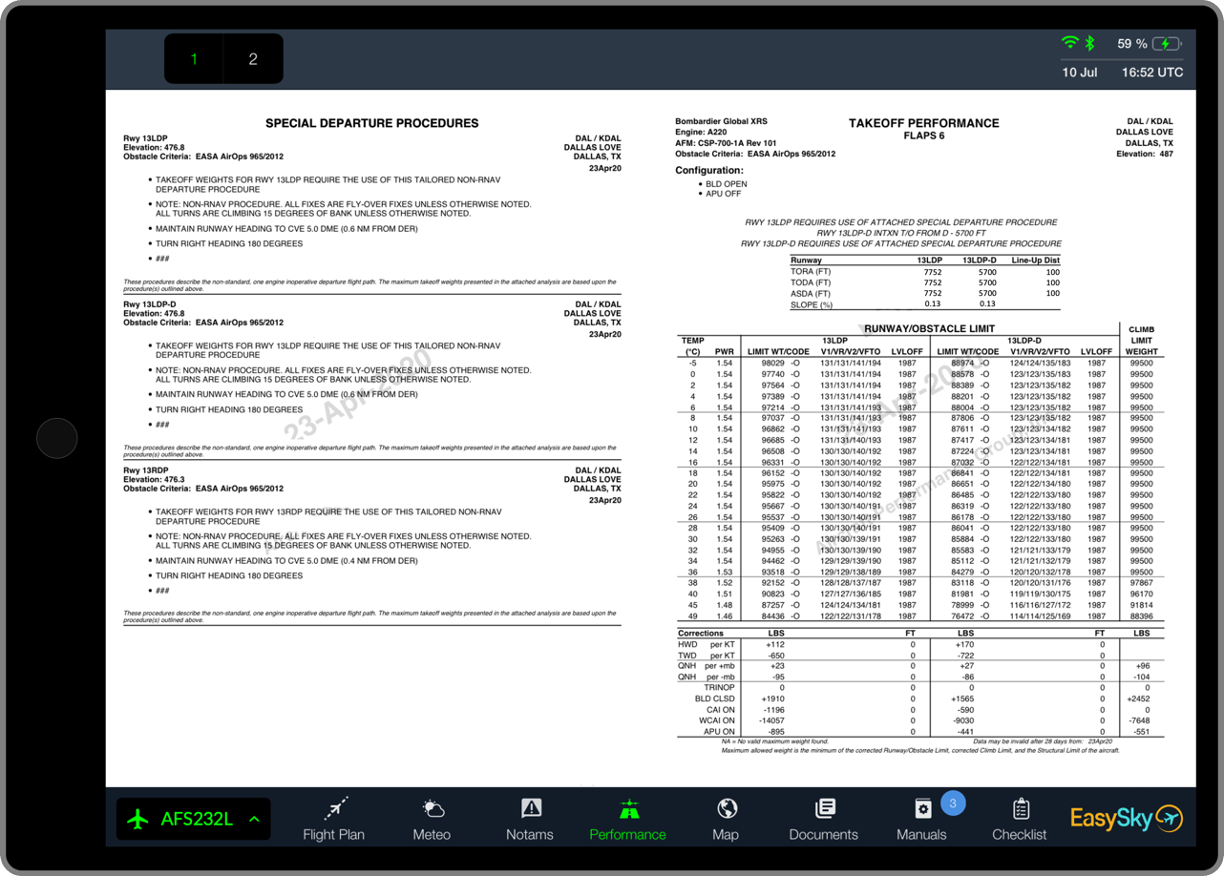Click limit weight 84436 at 49°C
Image resolution: width=1224 pixels, height=876 pixels.
click(x=773, y=616)
